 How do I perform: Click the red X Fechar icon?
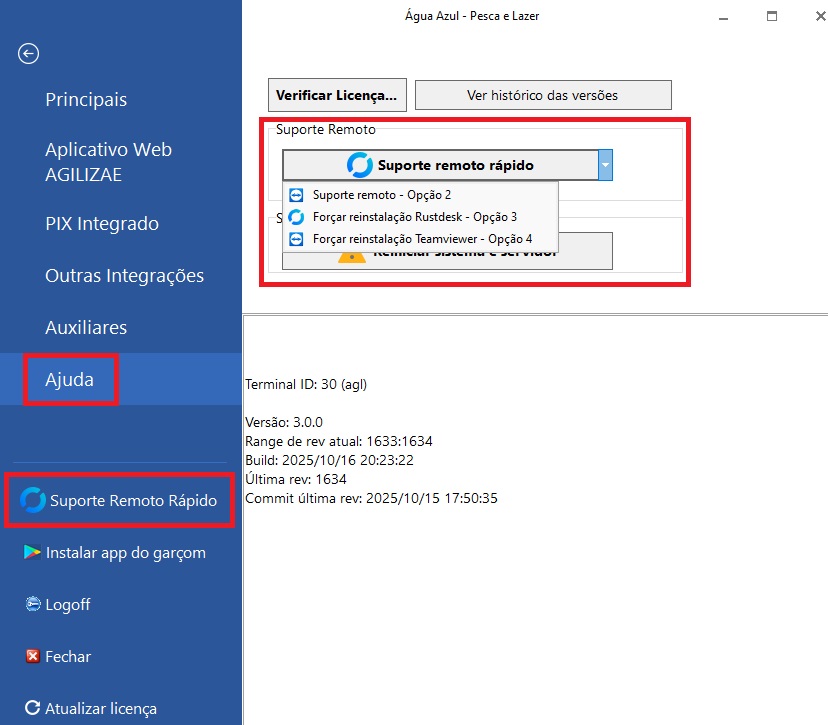click(x=32, y=657)
